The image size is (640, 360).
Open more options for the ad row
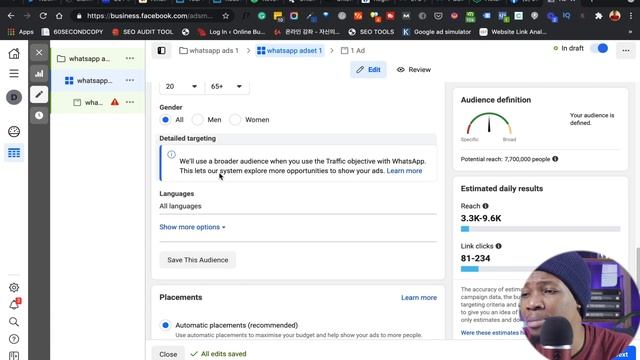(130, 102)
